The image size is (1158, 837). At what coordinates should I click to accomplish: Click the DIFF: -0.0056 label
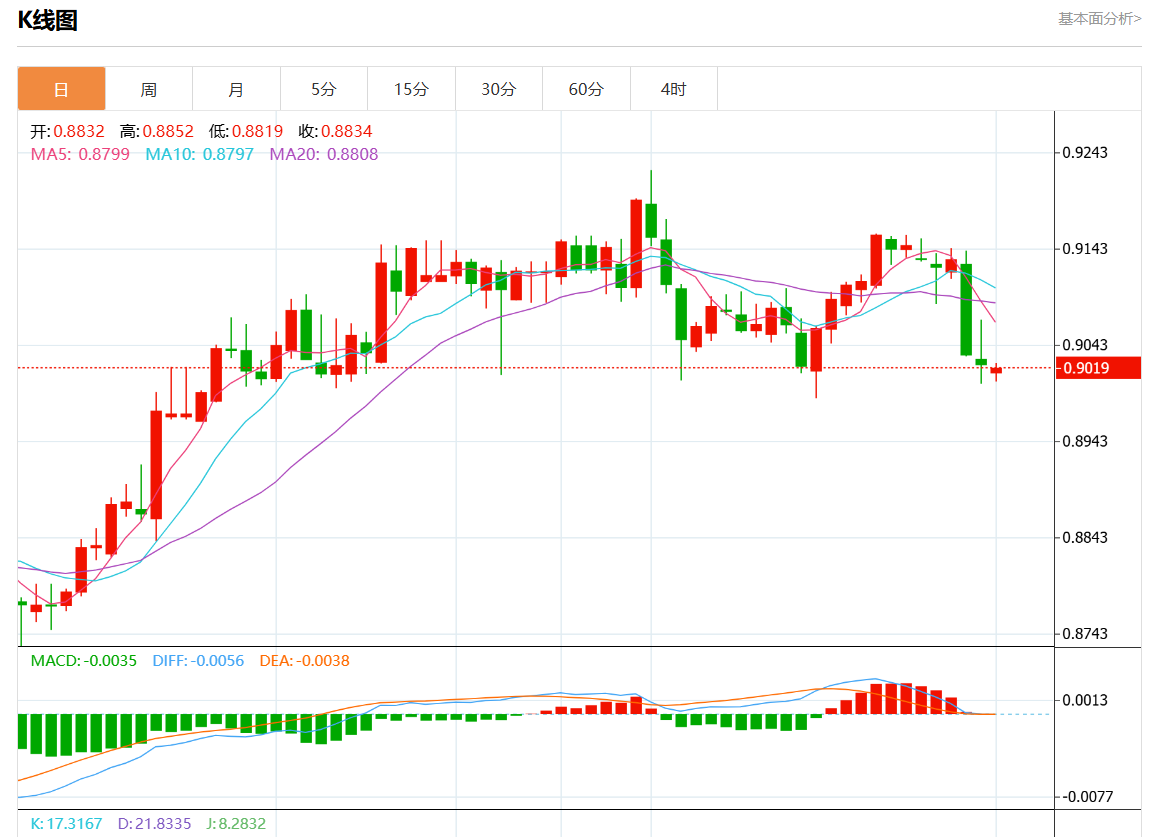[x=198, y=660]
